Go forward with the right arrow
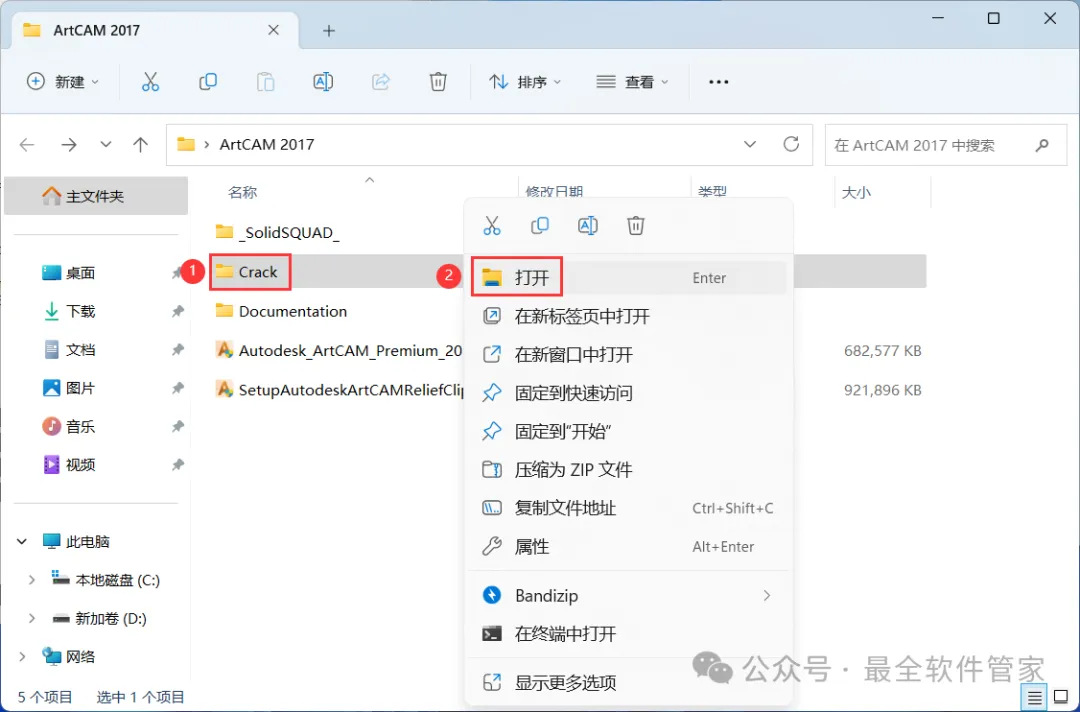Viewport: 1080px width, 712px height. coord(69,145)
